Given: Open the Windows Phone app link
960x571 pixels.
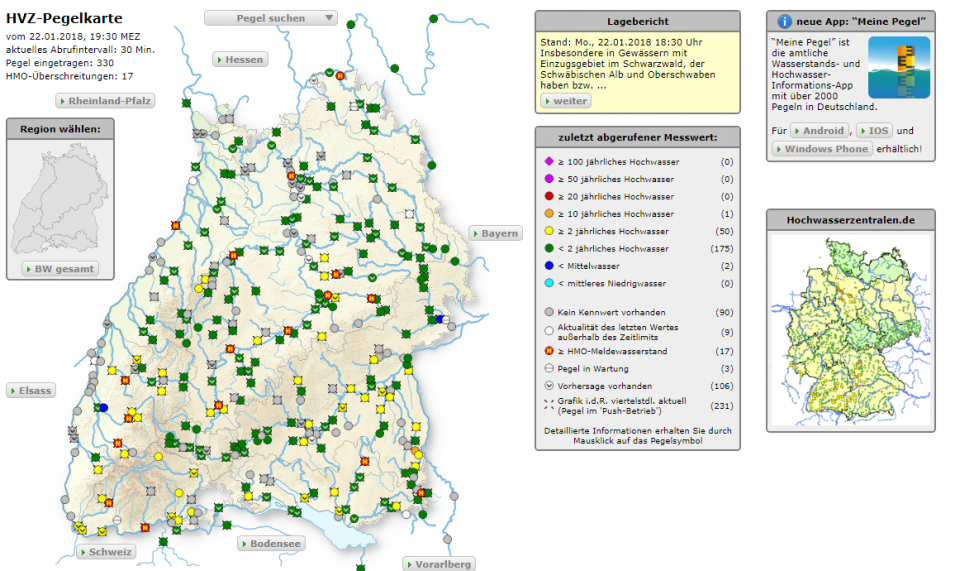Looking at the screenshot, I should [x=820, y=150].
